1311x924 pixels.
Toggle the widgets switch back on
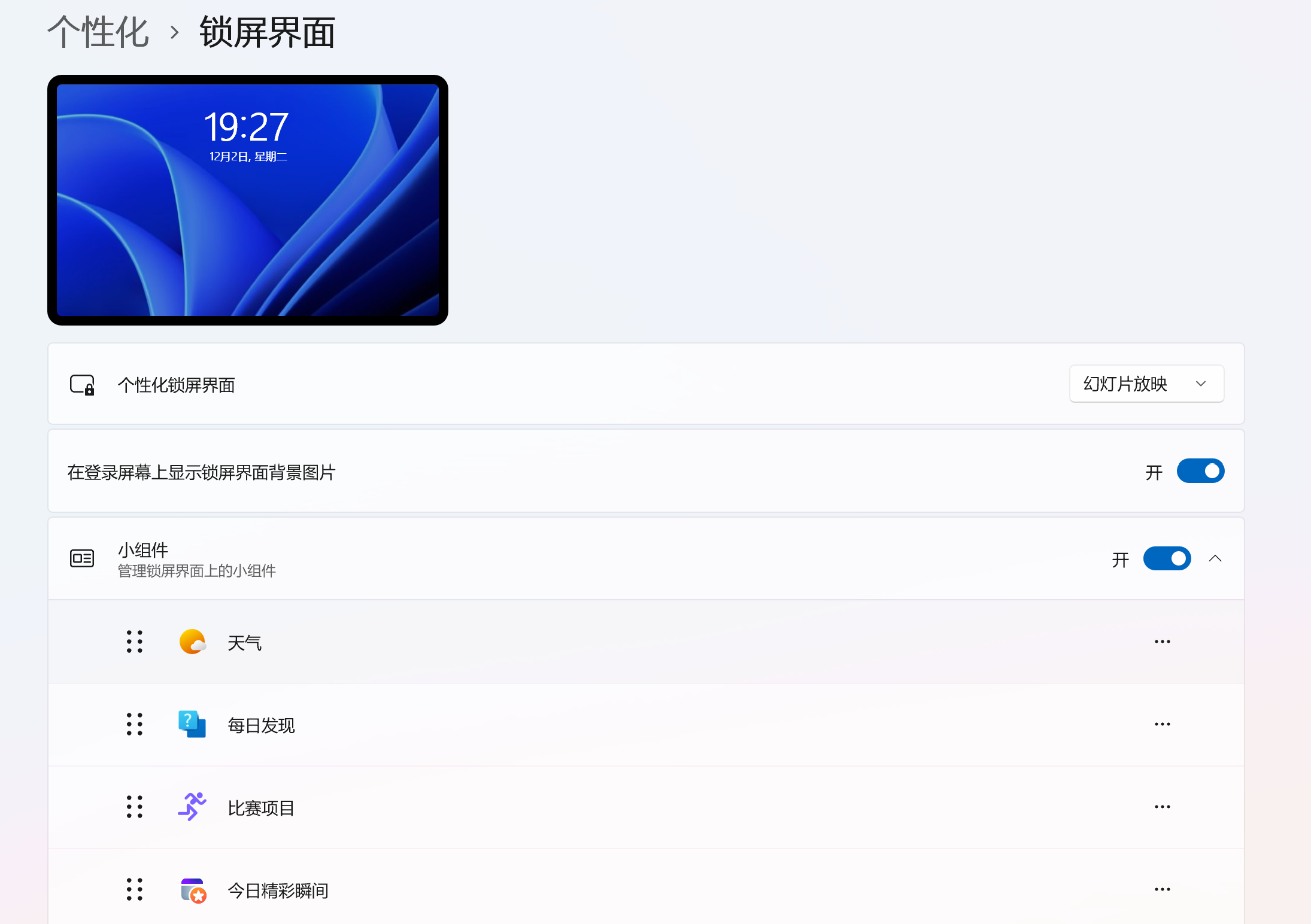coord(1166,558)
